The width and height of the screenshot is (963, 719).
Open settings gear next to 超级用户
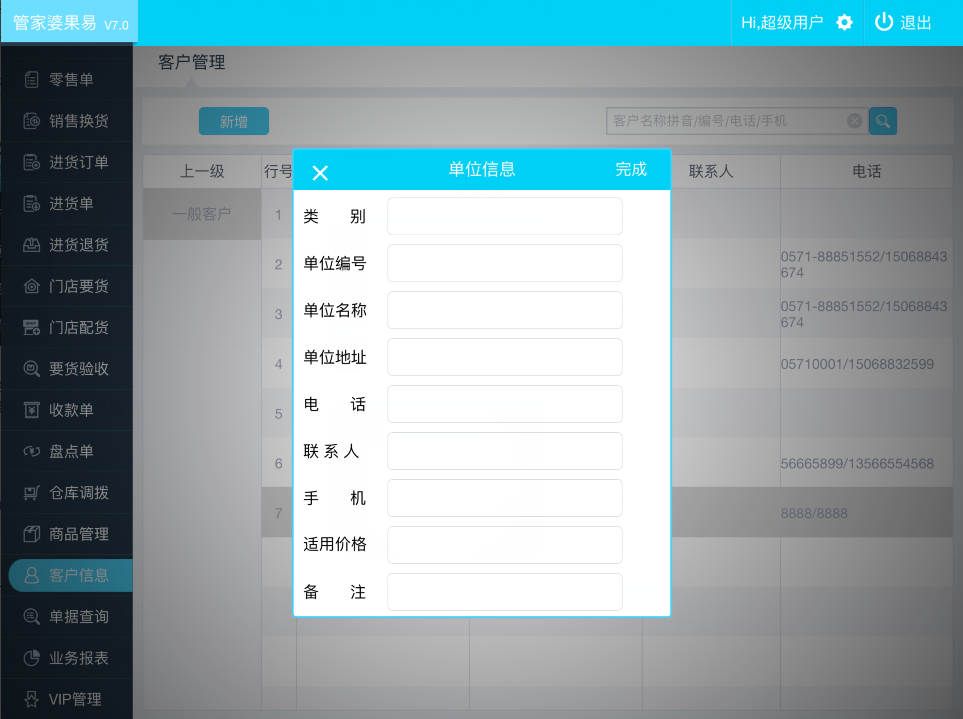pos(844,23)
